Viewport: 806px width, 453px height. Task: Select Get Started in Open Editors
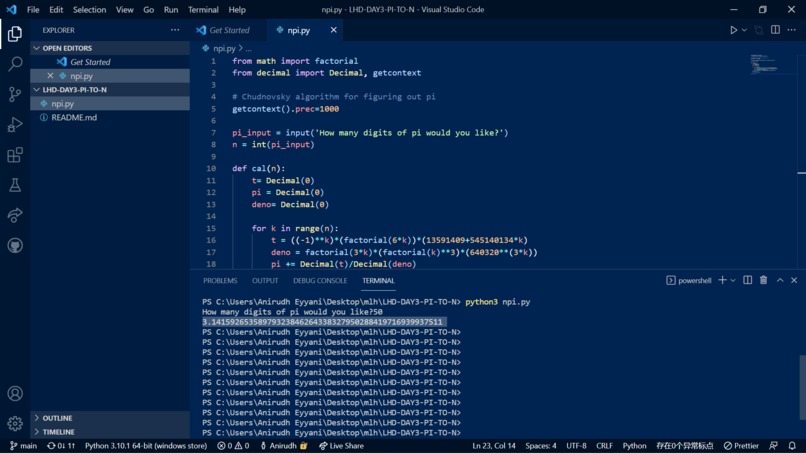click(110, 62)
